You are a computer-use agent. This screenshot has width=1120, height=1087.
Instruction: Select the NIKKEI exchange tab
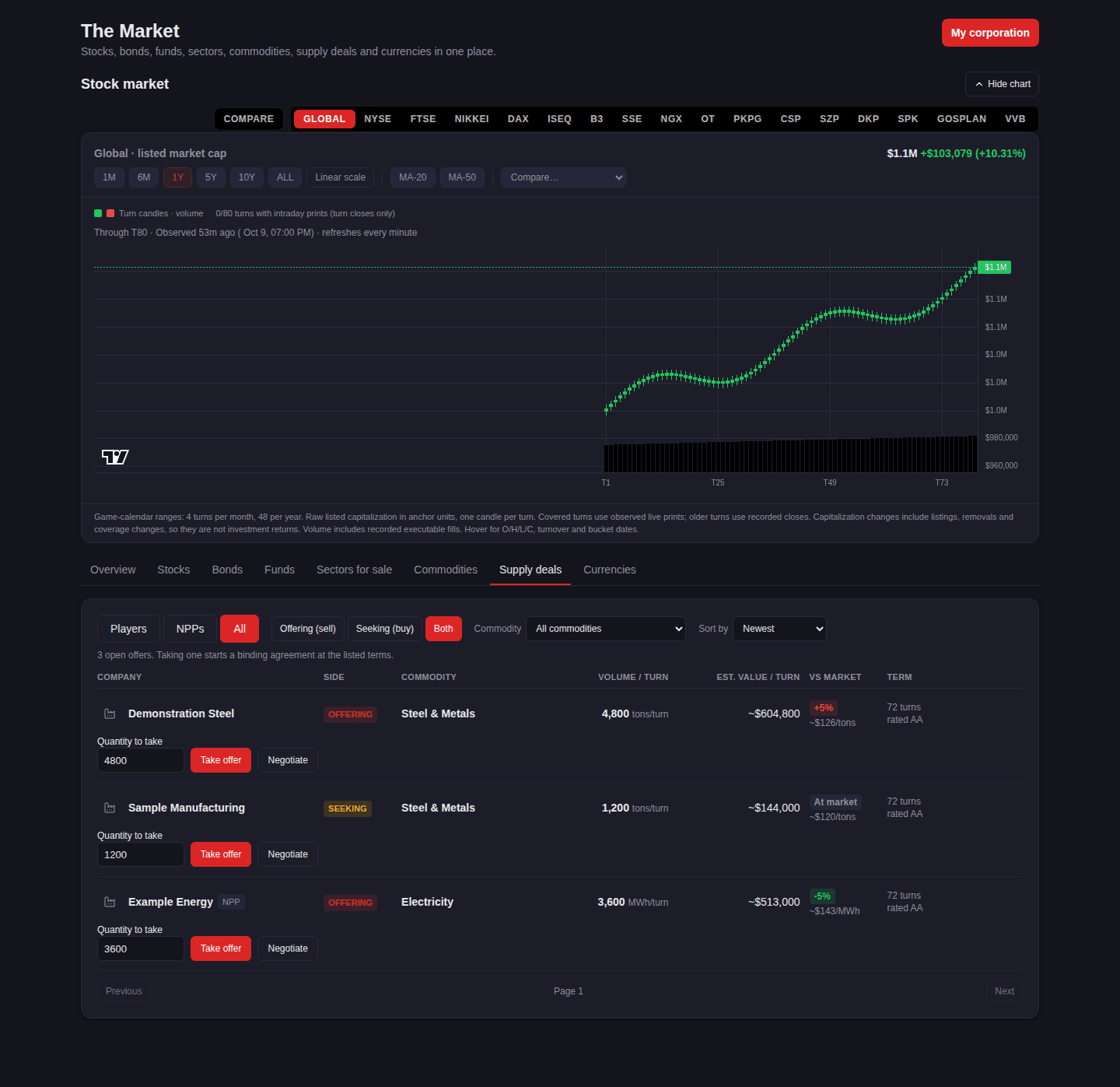click(x=472, y=119)
